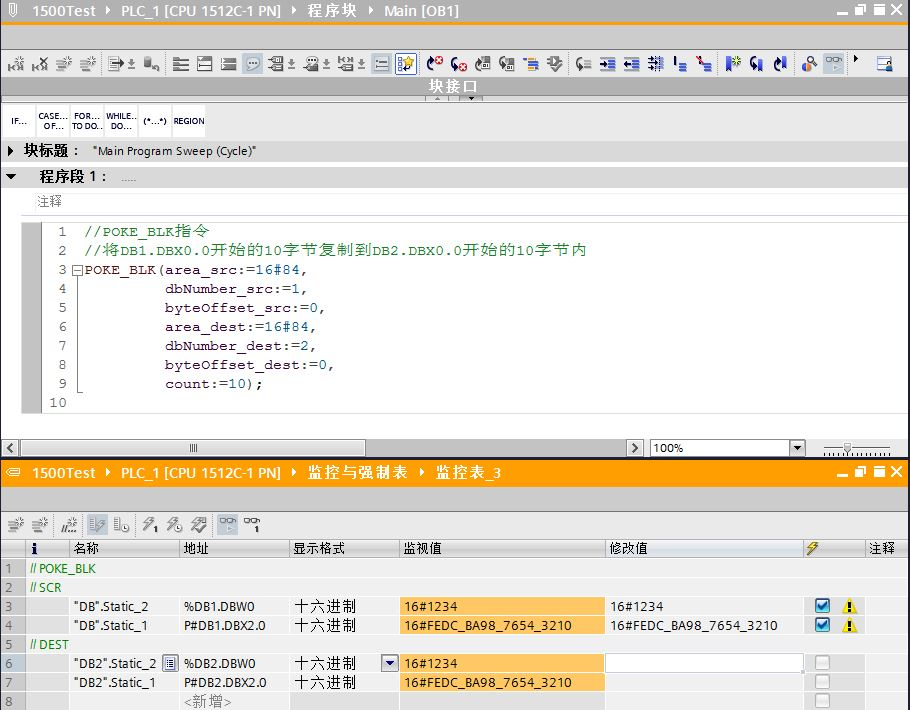Click modify with trigger lightning clock icon

click(174, 525)
